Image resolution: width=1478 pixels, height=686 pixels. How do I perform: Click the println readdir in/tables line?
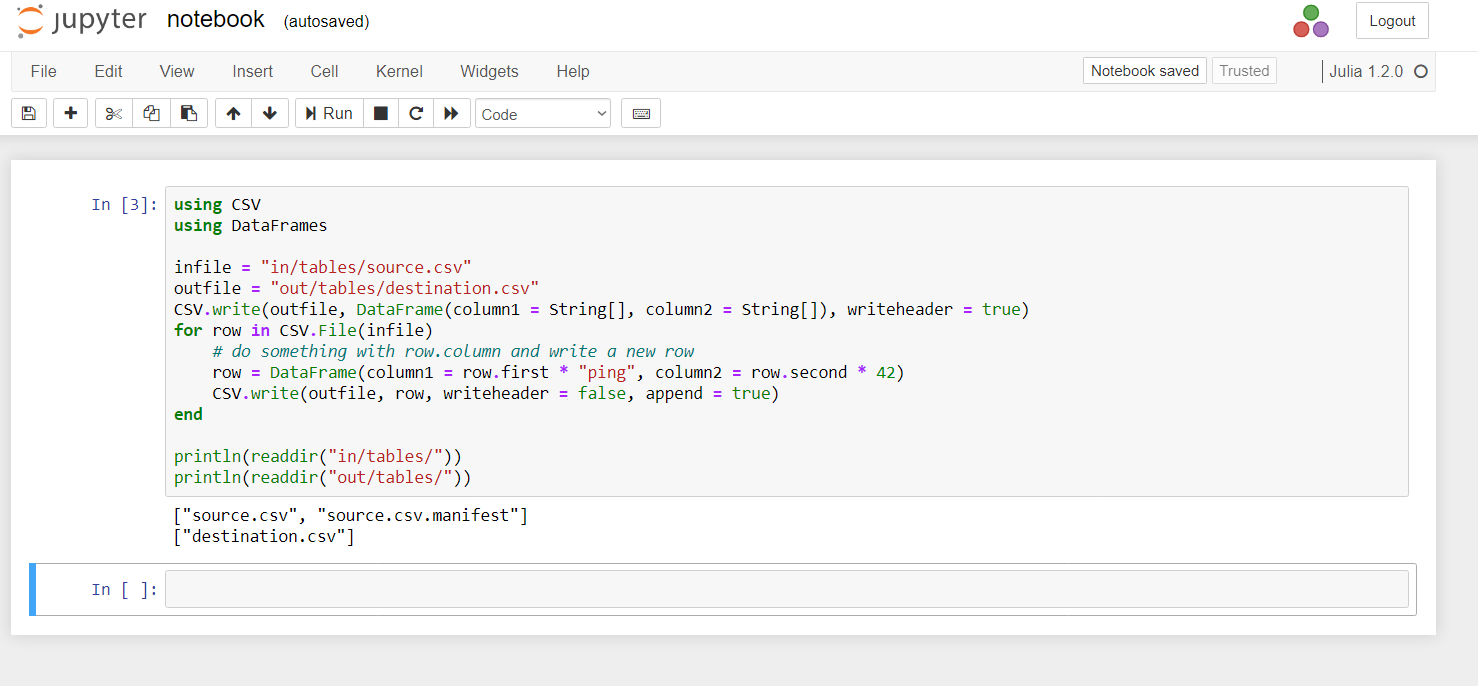point(318,456)
